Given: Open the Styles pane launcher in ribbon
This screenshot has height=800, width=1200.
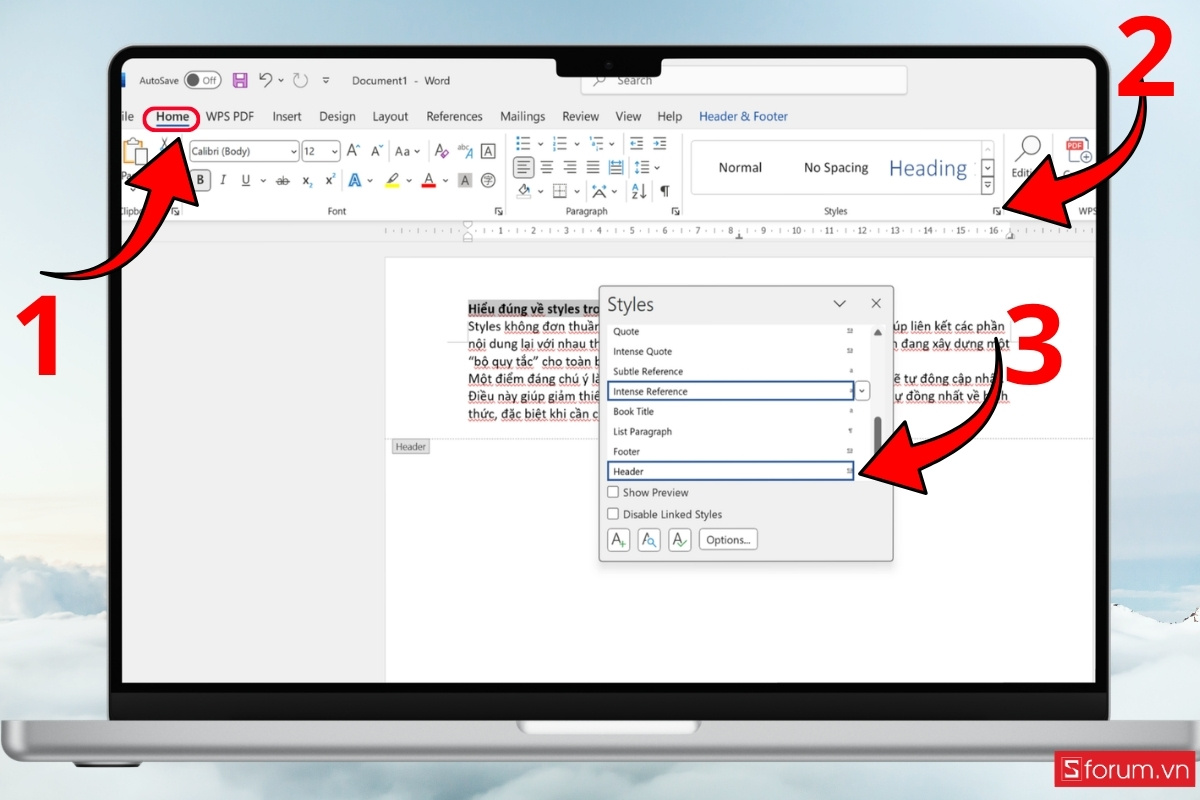Looking at the screenshot, I should [996, 212].
